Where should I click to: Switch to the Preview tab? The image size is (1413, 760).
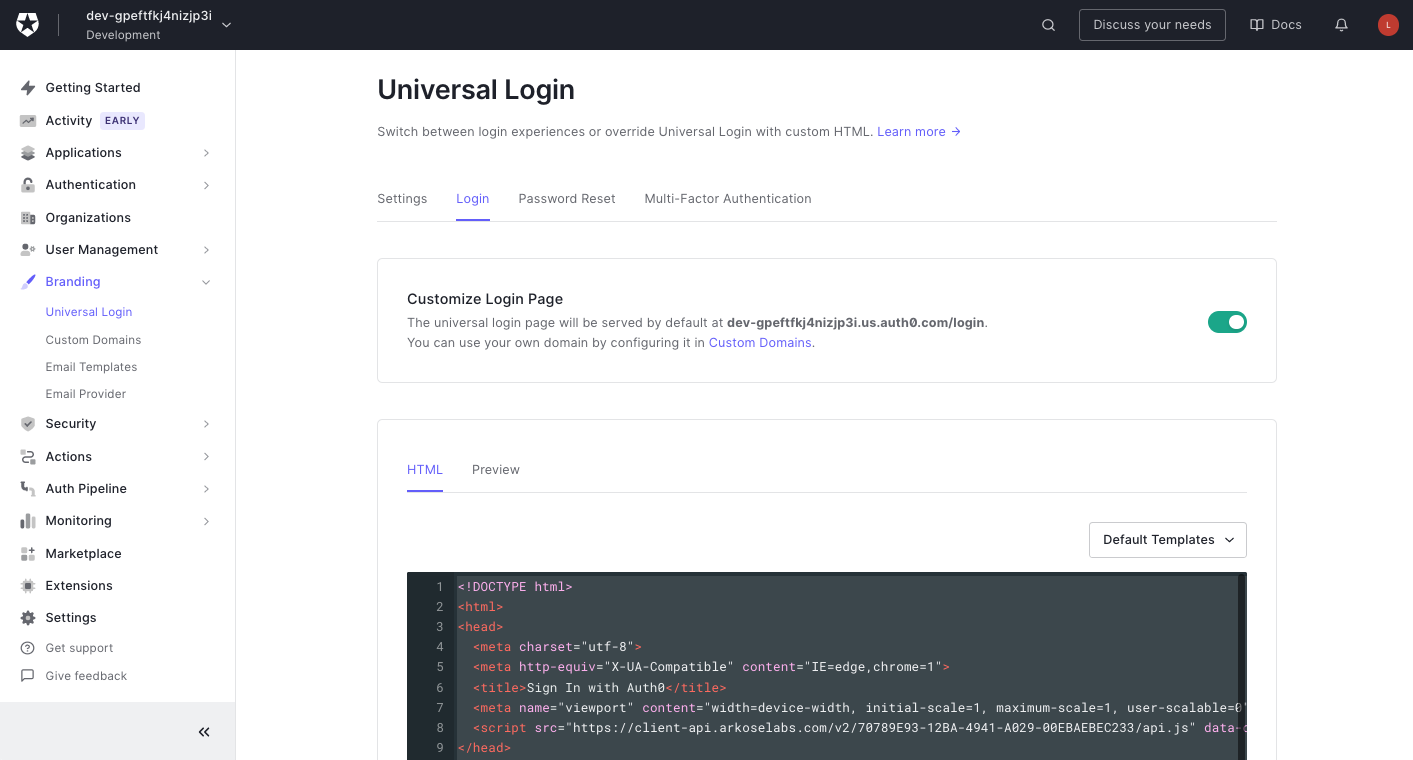coord(496,470)
